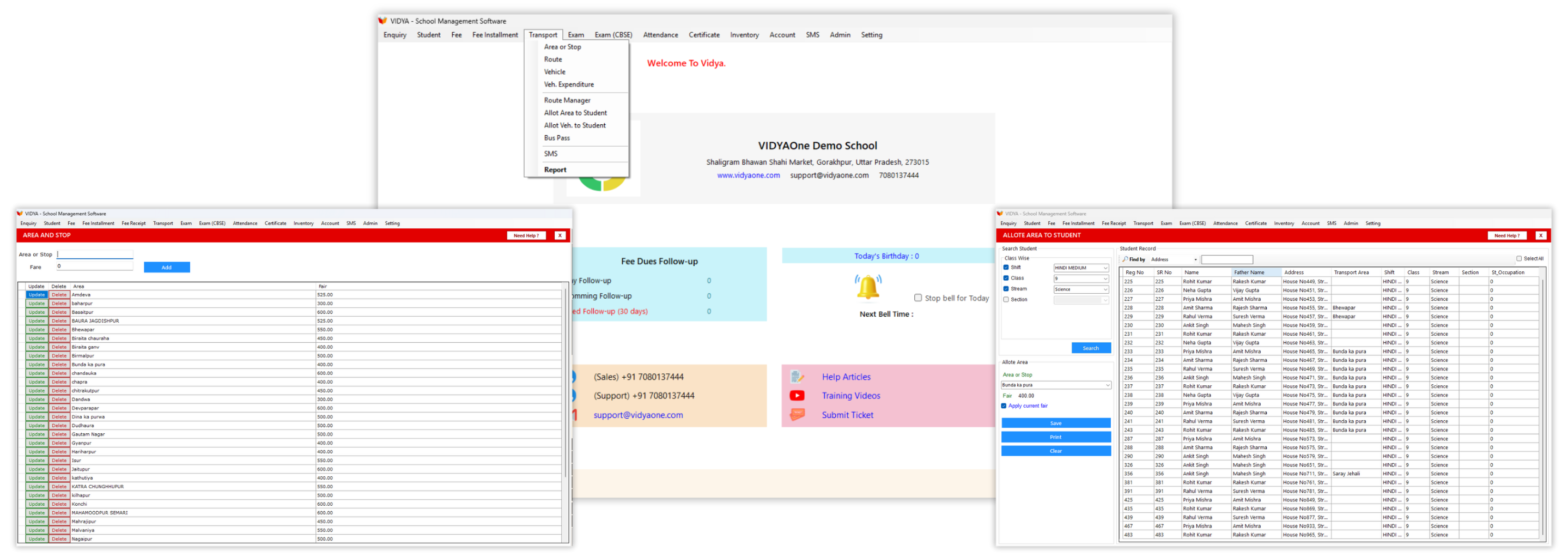Image resolution: width=1568 pixels, height=557 pixels.
Task: Choose Allot Area to Student menu entry
Action: pos(575,113)
